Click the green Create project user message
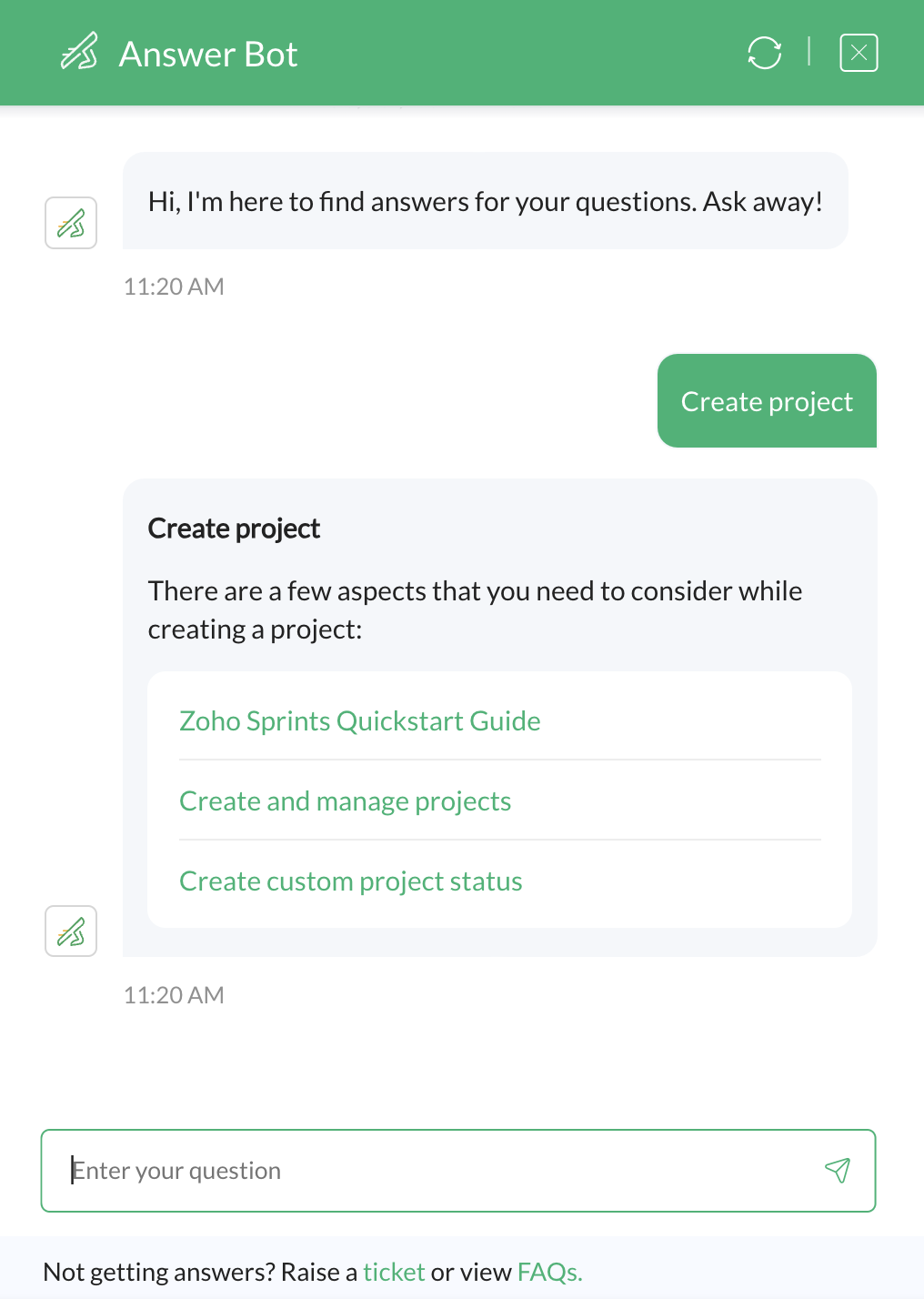924x1299 pixels. [767, 401]
